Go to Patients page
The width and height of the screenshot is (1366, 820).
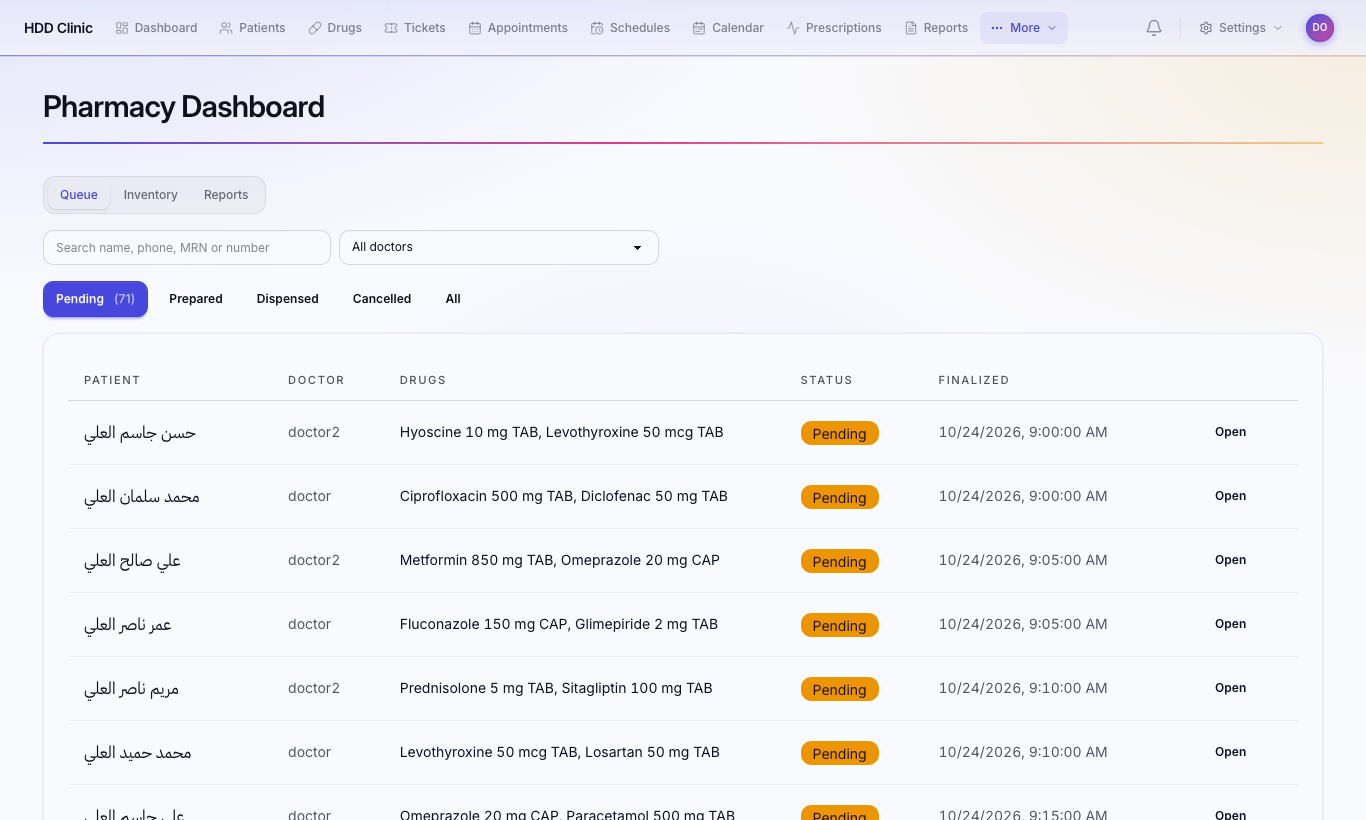coord(252,28)
